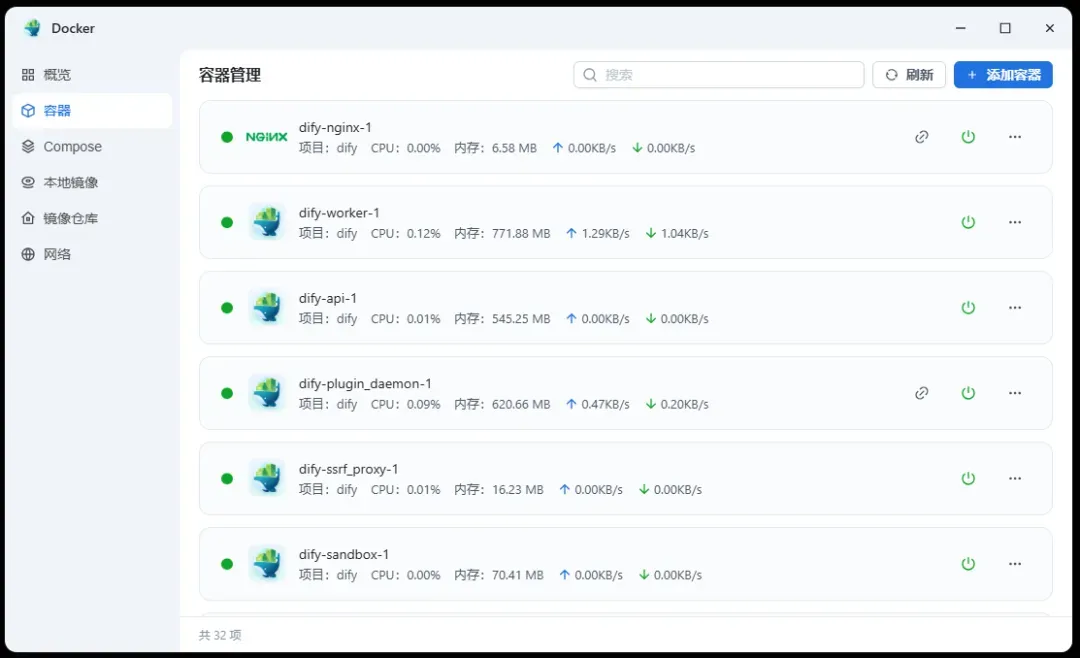
Task: Click the search container input field
Action: point(718,74)
